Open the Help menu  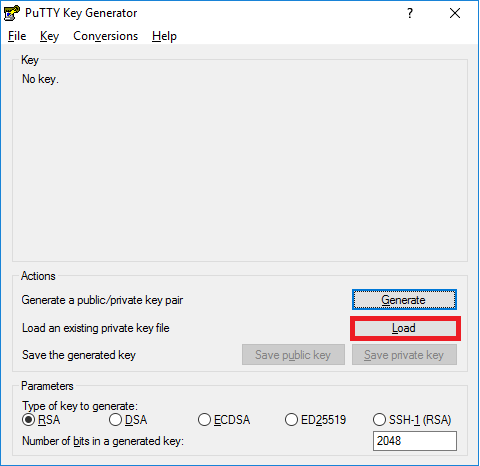tap(164, 36)
